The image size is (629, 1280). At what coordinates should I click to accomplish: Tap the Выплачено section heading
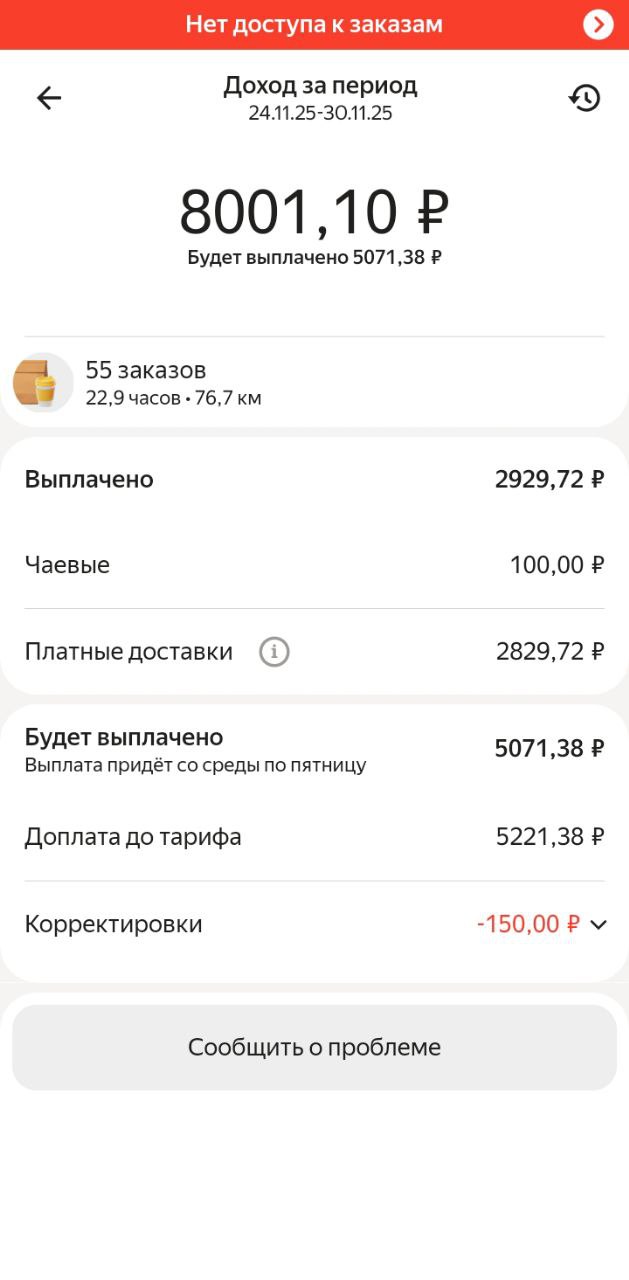89,479
